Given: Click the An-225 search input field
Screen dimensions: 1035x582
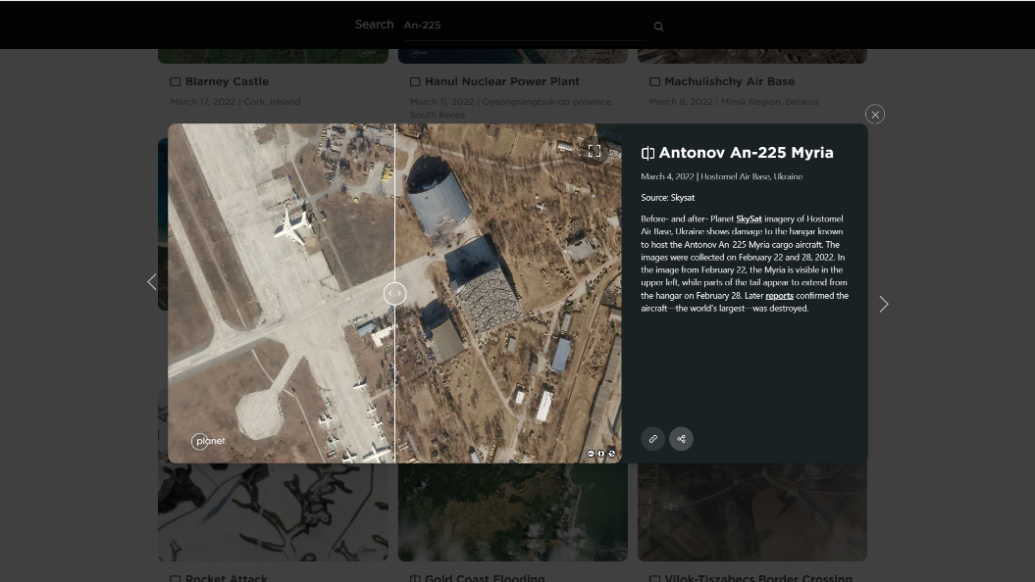Looking at the screenshot, I should pyautogui.click(x=520, y=25).
